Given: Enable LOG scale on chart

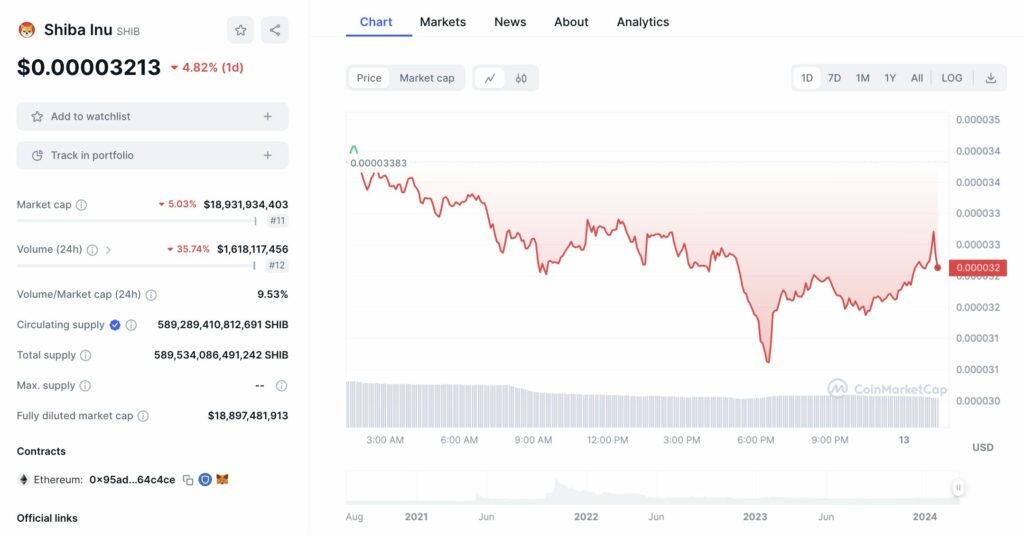Looking at the screenshot, I should [x=952, y=78].
